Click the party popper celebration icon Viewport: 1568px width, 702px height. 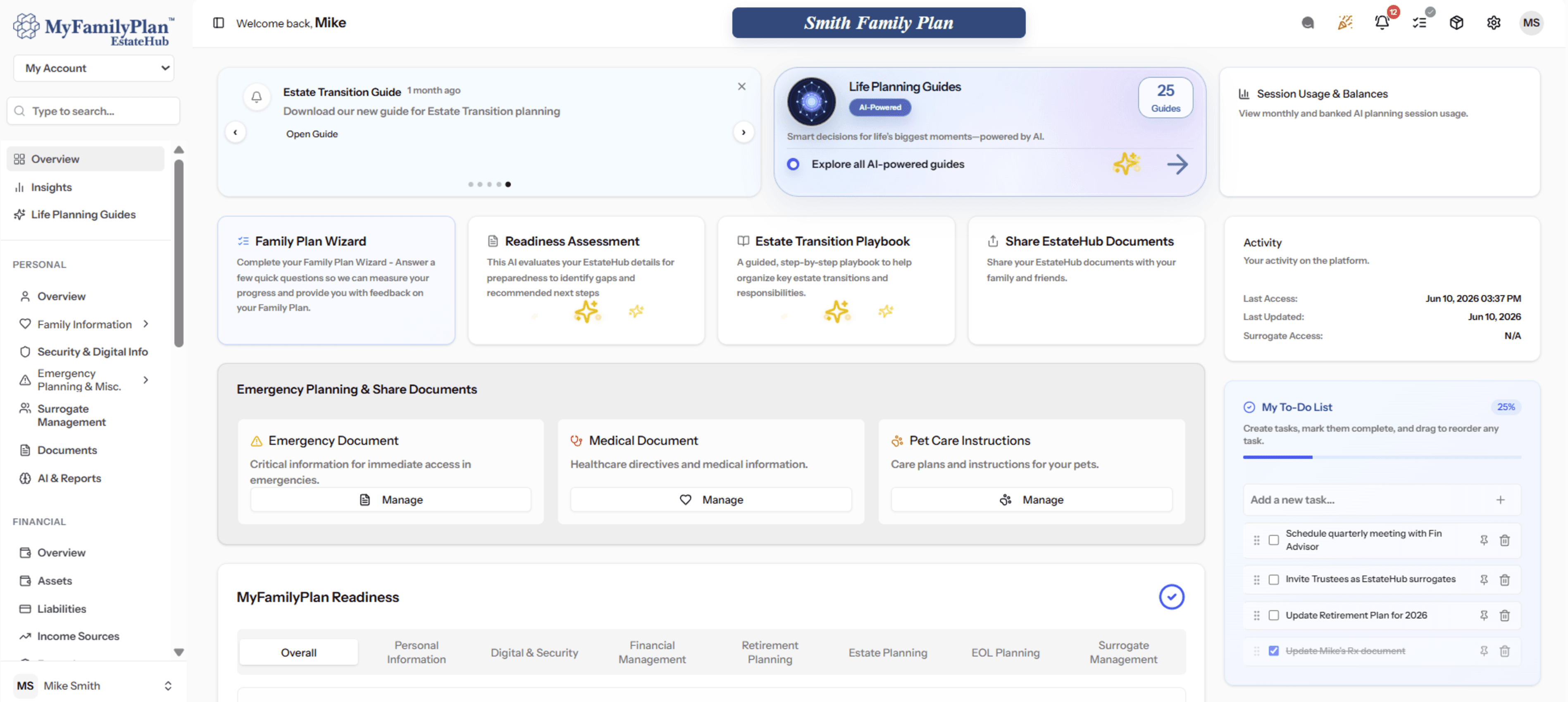pyautogui.click(x=1345, y=23)
